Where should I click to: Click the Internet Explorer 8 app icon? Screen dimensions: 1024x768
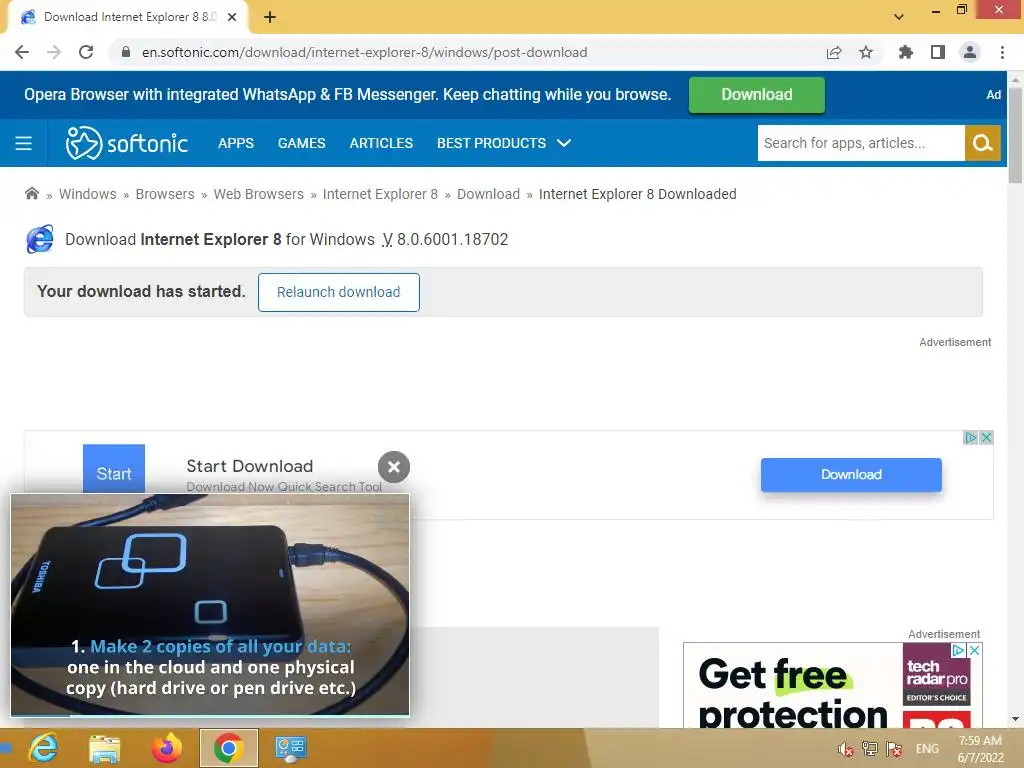point(40,239)
